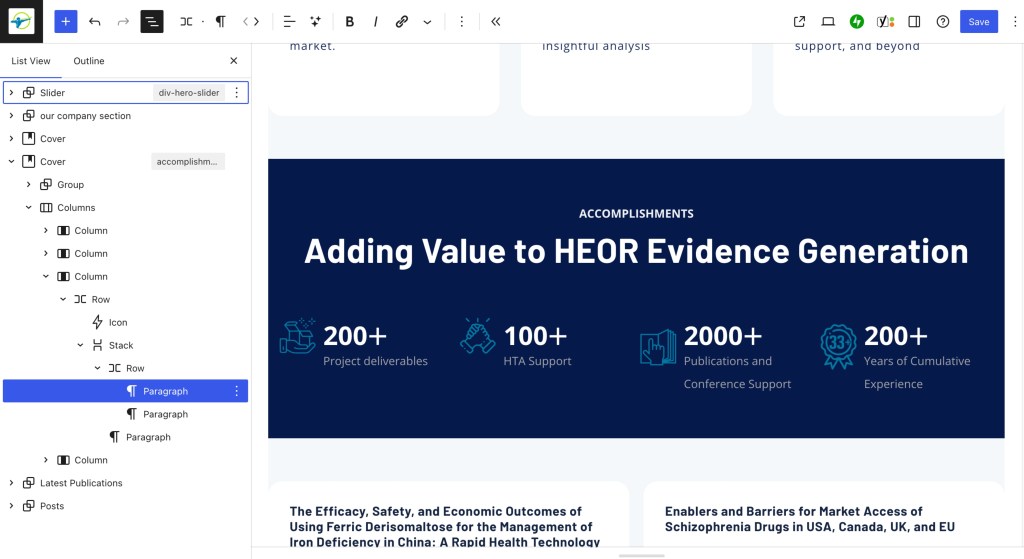The width and height of the screenshot is (1024, 559).
Task: Open the text alignment options
Action: point(289,21)
